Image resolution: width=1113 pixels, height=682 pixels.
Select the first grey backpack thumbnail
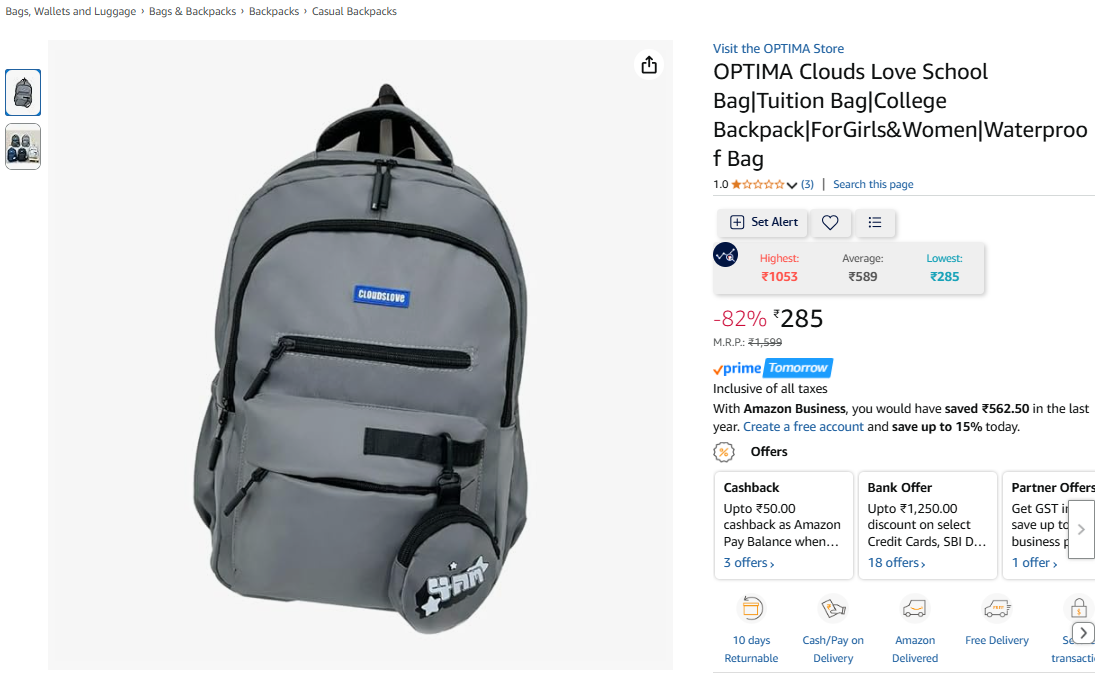point(23,92)
